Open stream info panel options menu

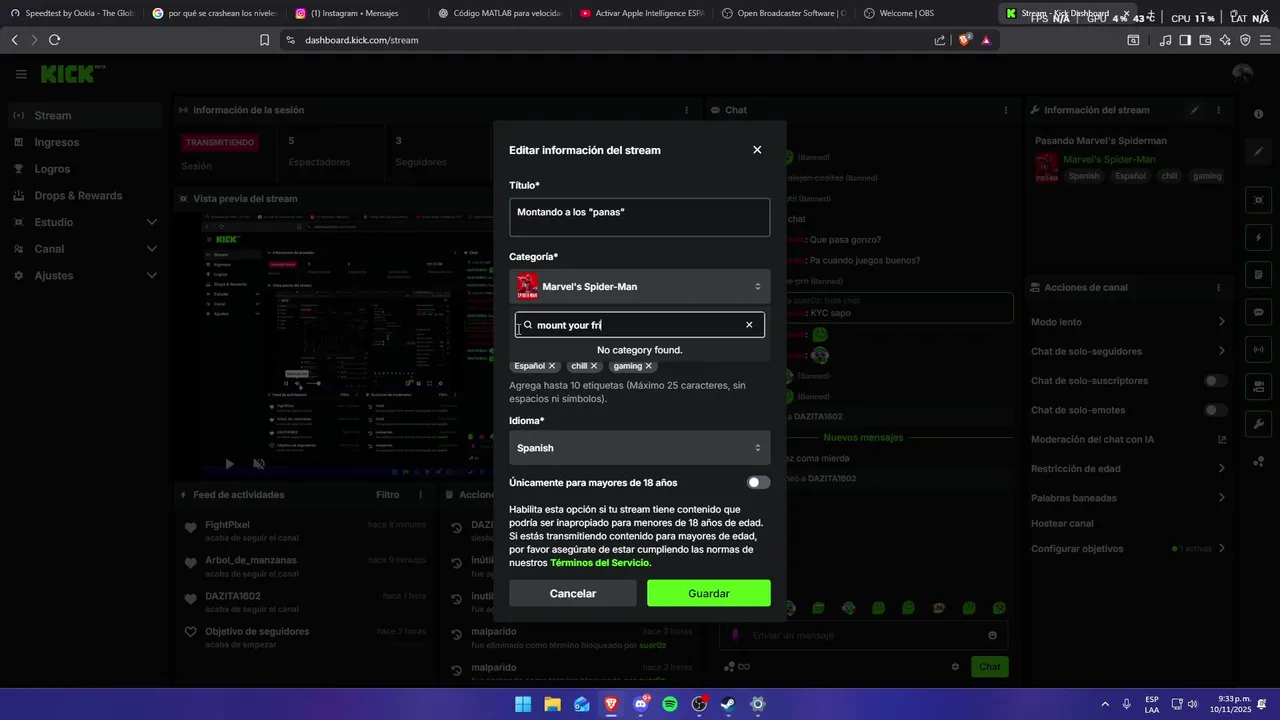1218,110
